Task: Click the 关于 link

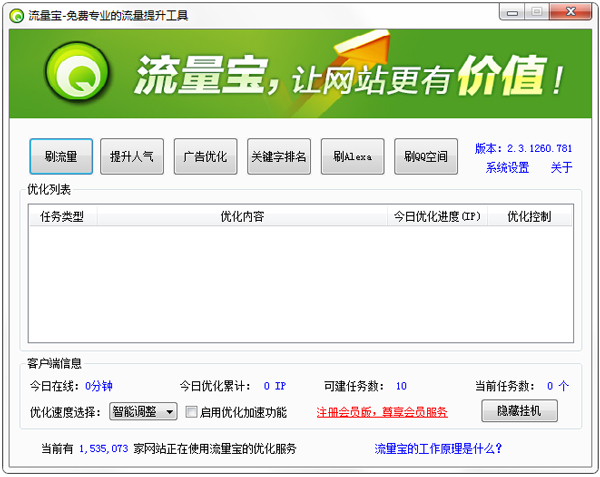Action: pos(561,168)
